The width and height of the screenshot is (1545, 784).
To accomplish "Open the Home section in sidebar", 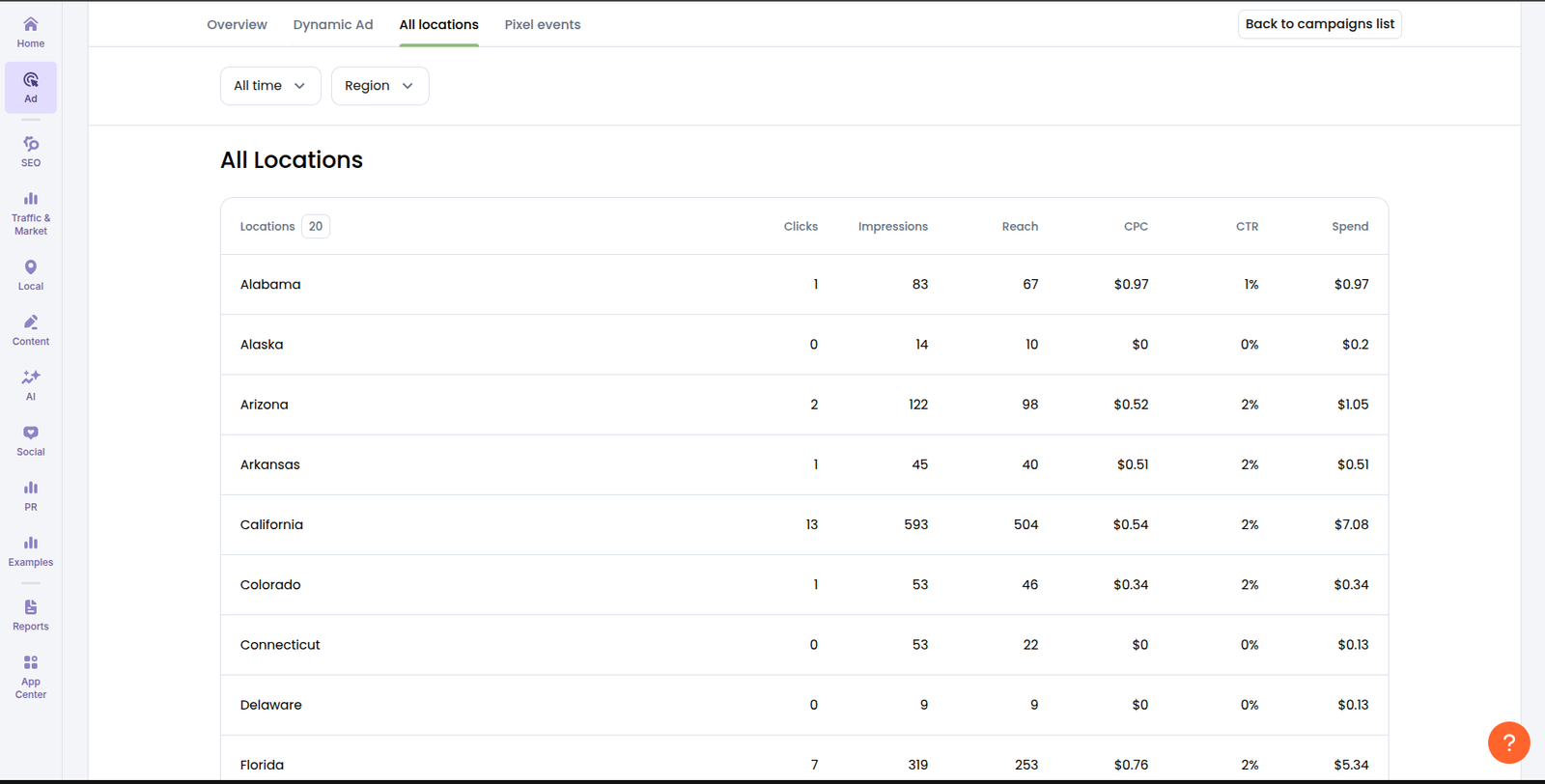I will (x=31, y=32).
